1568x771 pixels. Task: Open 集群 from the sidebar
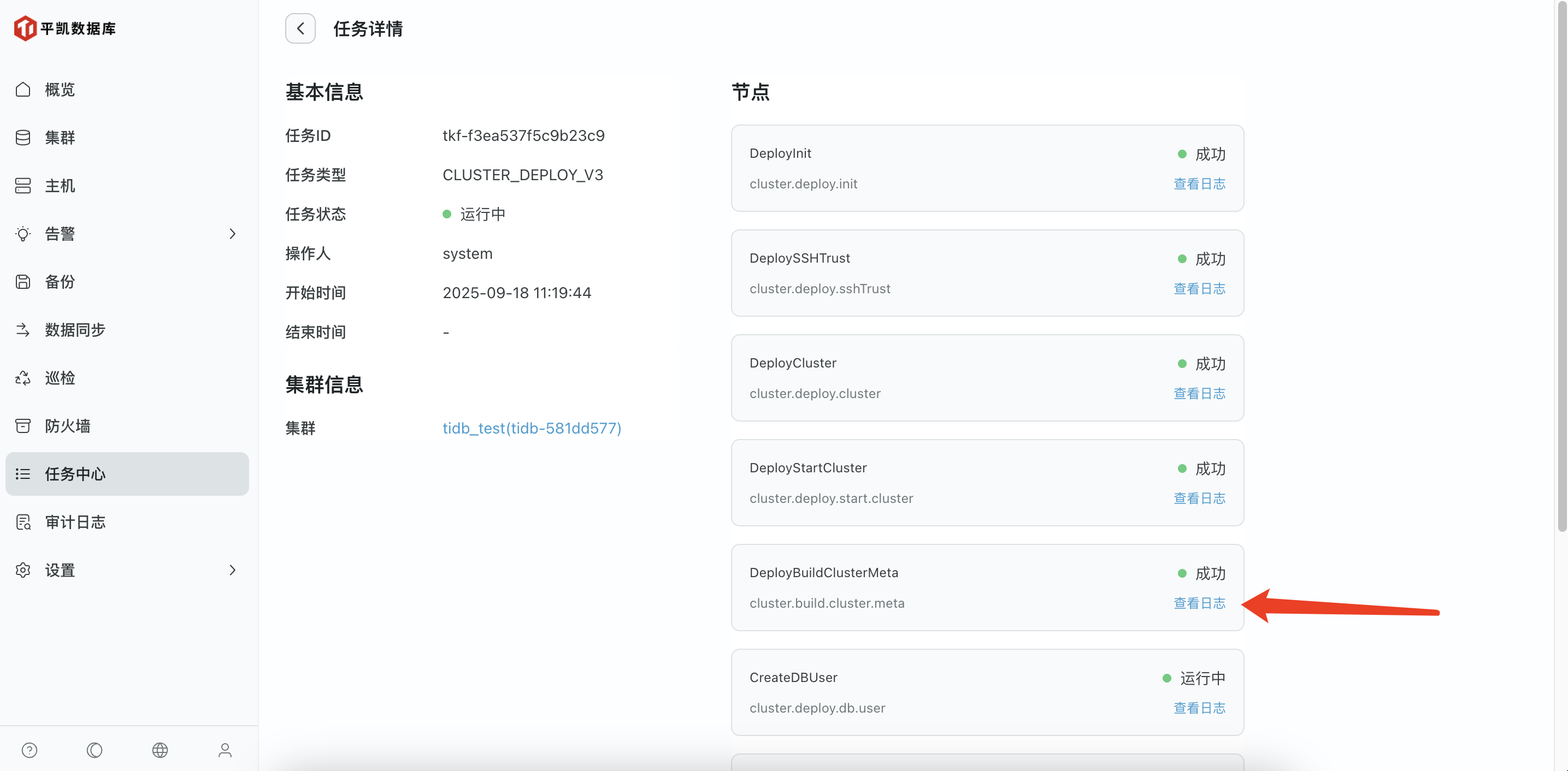pyautogui.click(x=60, y=138)
